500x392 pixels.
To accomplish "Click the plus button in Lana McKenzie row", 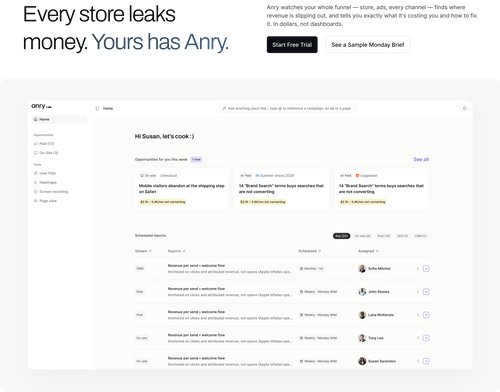I will pos(426,315).
